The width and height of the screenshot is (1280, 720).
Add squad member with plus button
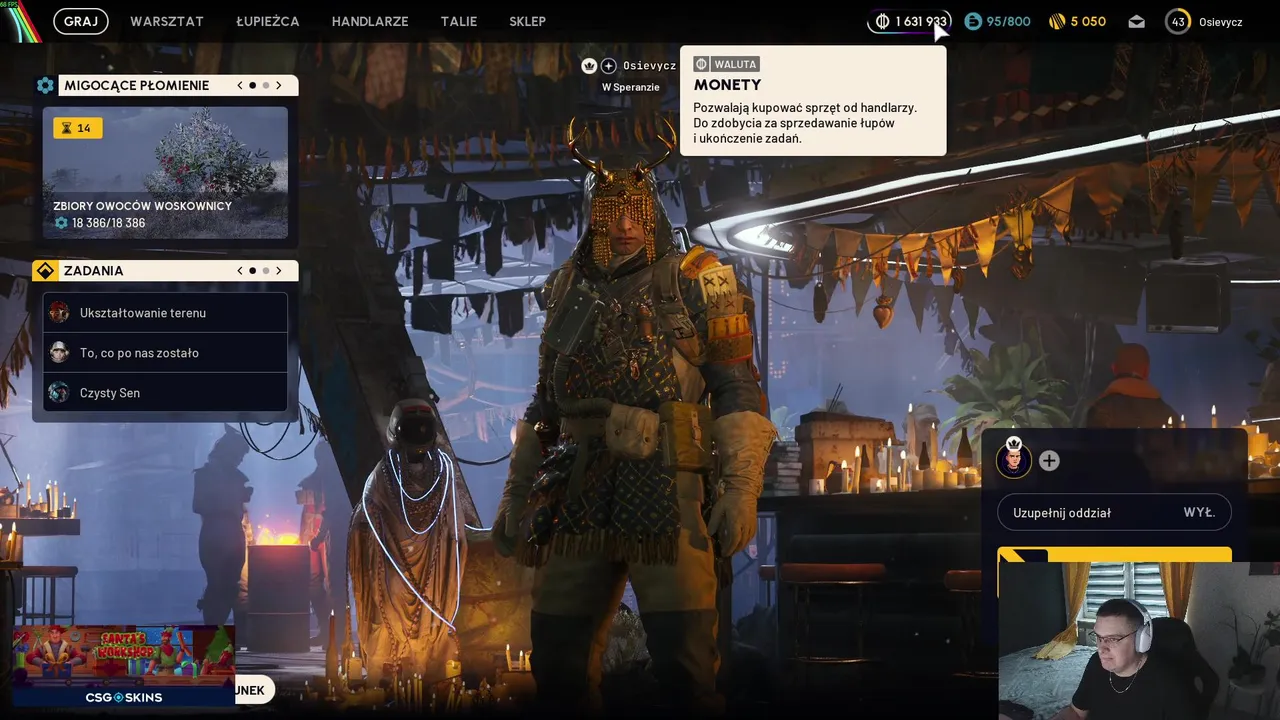1049,460
